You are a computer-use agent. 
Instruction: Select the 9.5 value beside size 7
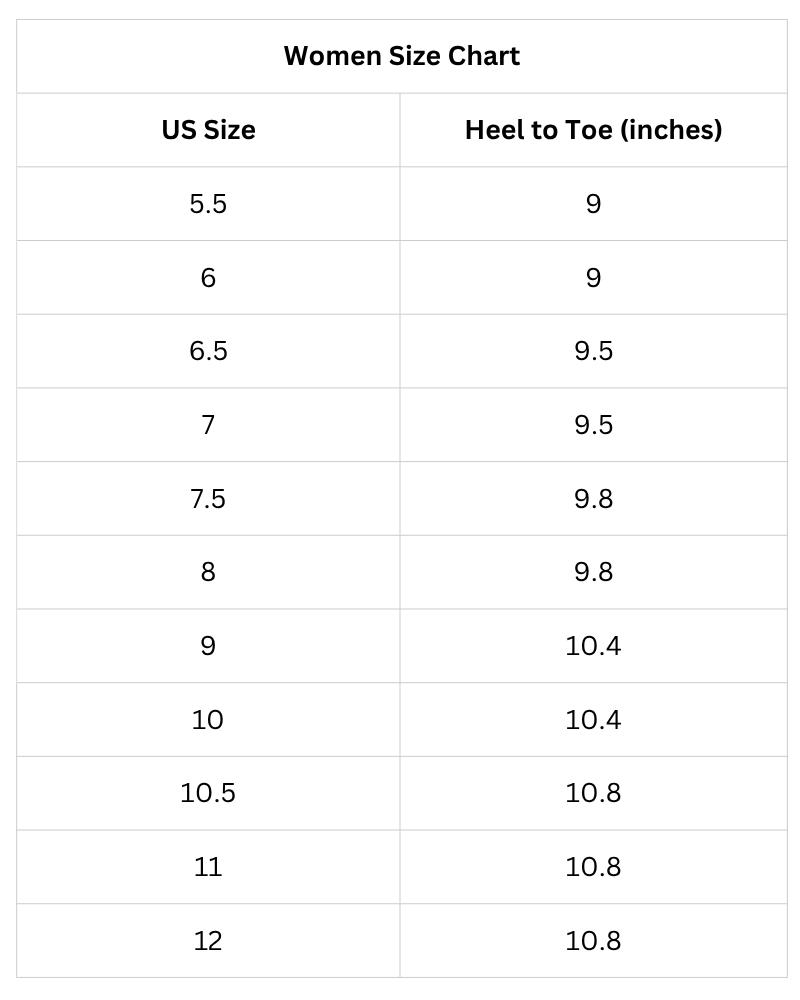tap(593, 425)
